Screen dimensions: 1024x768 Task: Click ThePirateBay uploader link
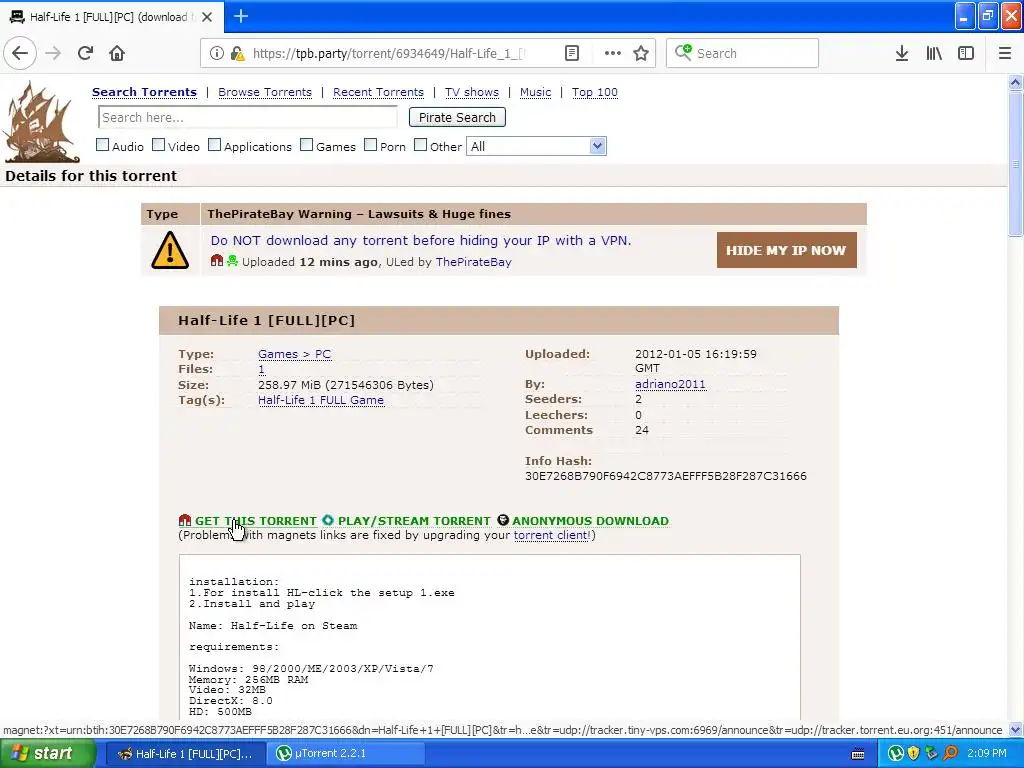pos(473,262)
